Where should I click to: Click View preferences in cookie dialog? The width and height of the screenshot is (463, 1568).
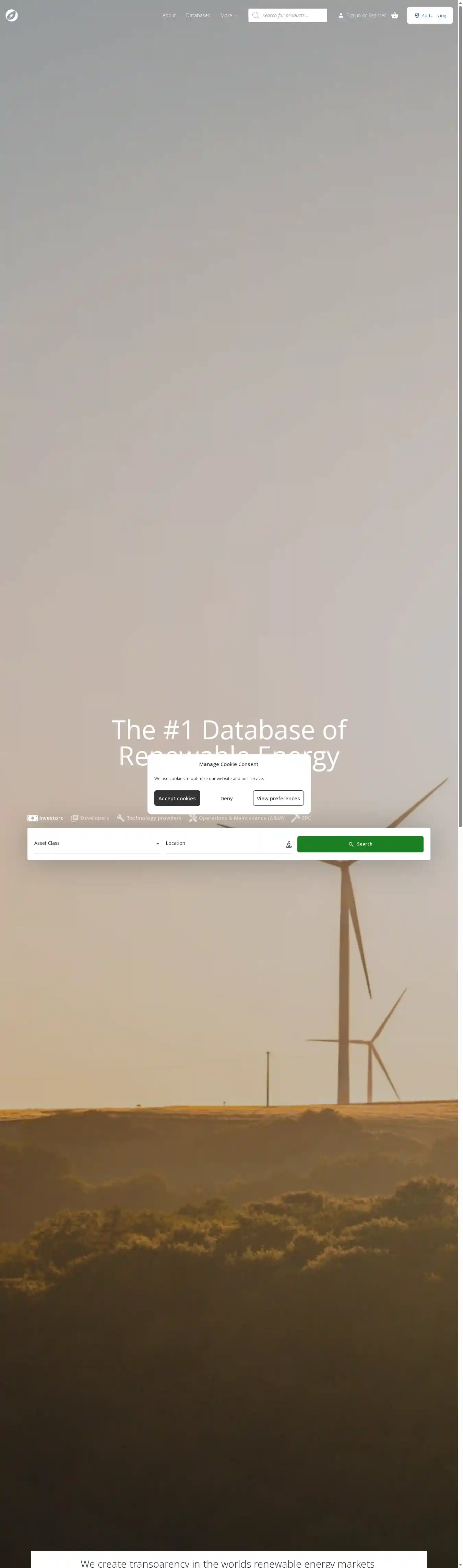coord(278,798)
